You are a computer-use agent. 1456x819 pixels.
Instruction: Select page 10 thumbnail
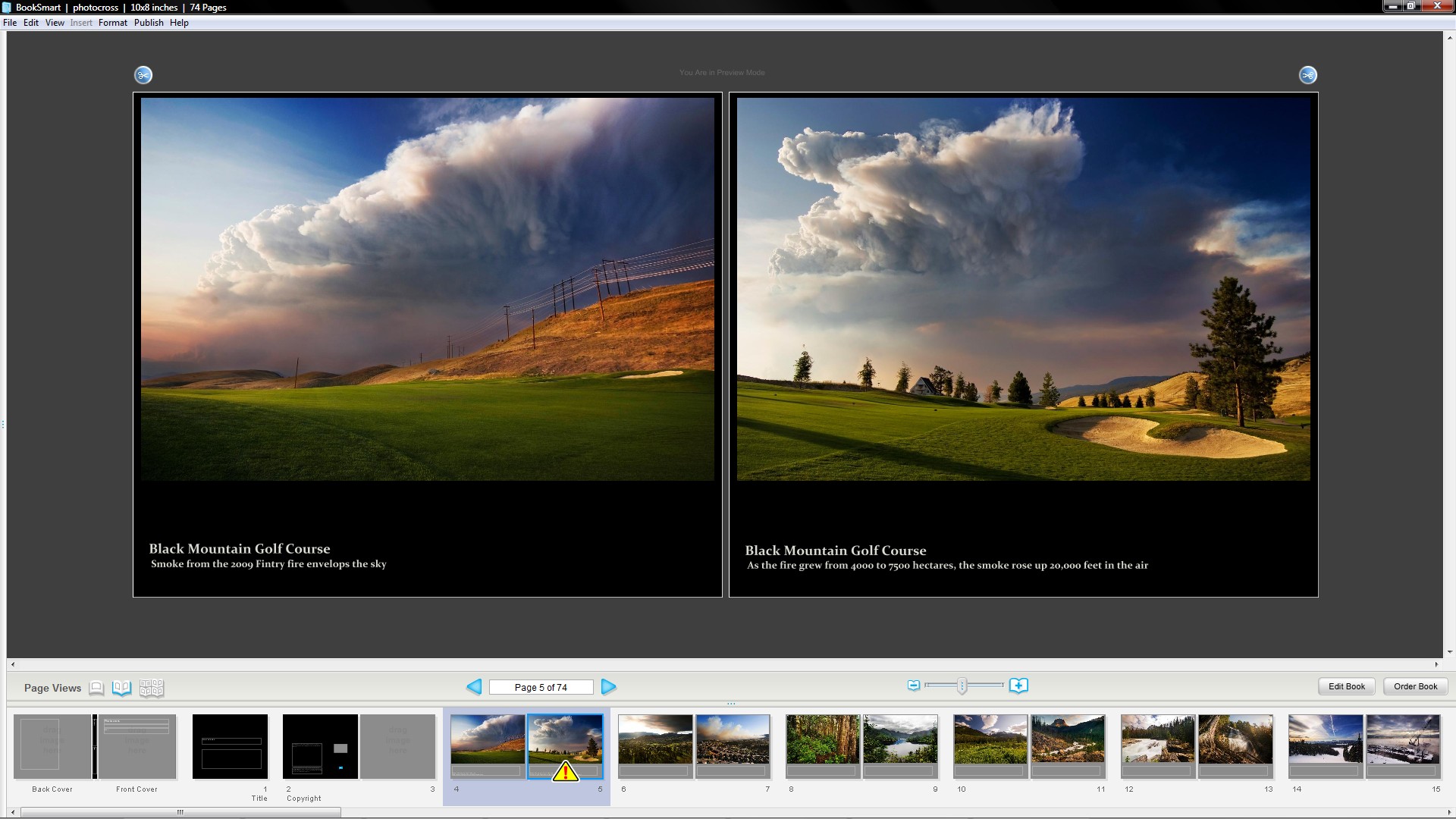990,746
